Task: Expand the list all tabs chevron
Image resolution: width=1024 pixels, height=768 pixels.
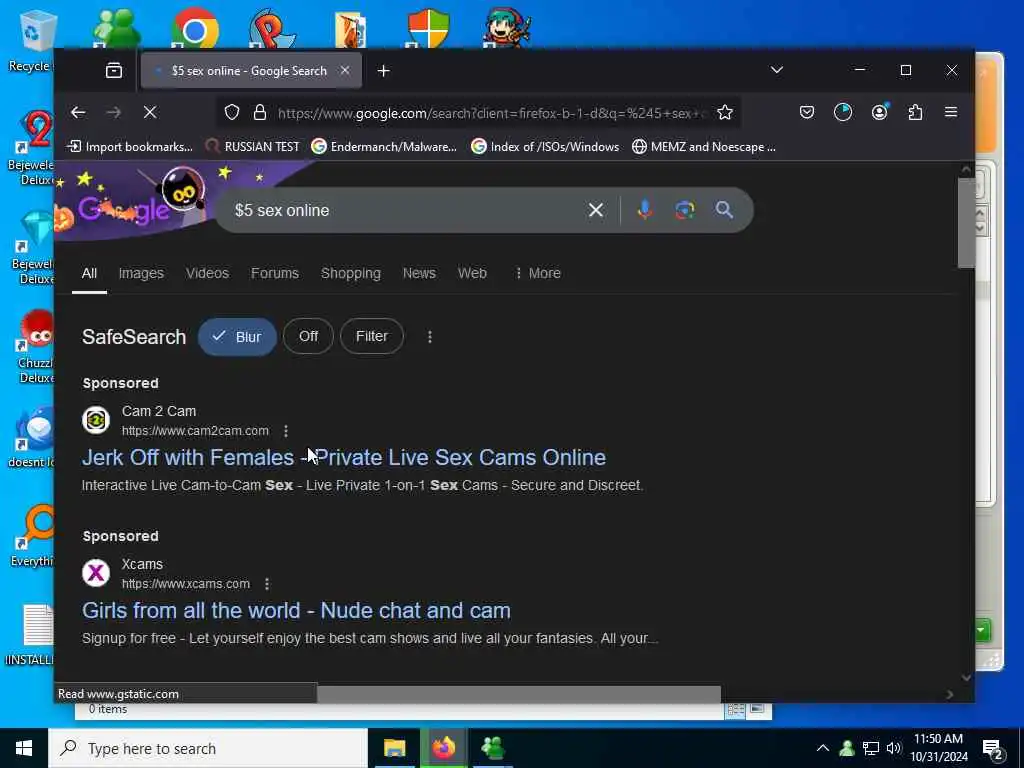Action: point(776,70)
